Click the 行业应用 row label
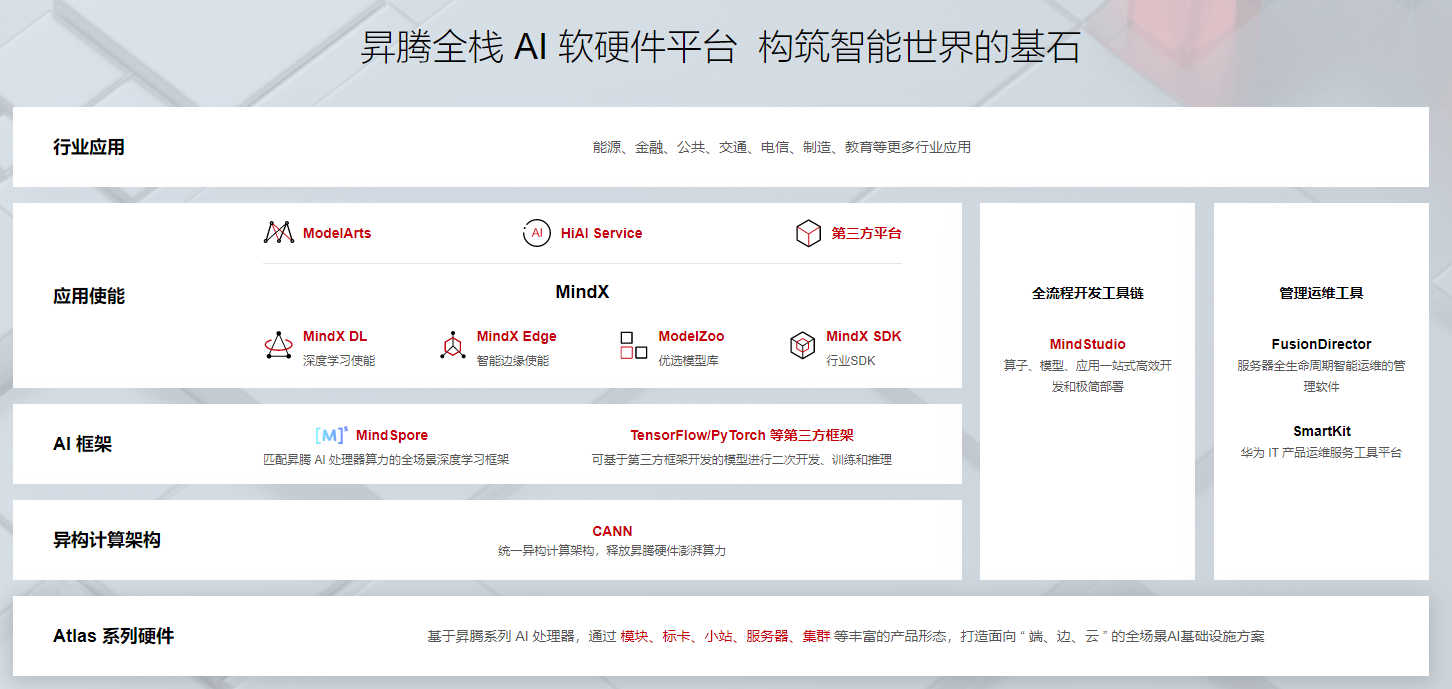This screenshot has height=689, width=1452. click(x=89, y=147)
